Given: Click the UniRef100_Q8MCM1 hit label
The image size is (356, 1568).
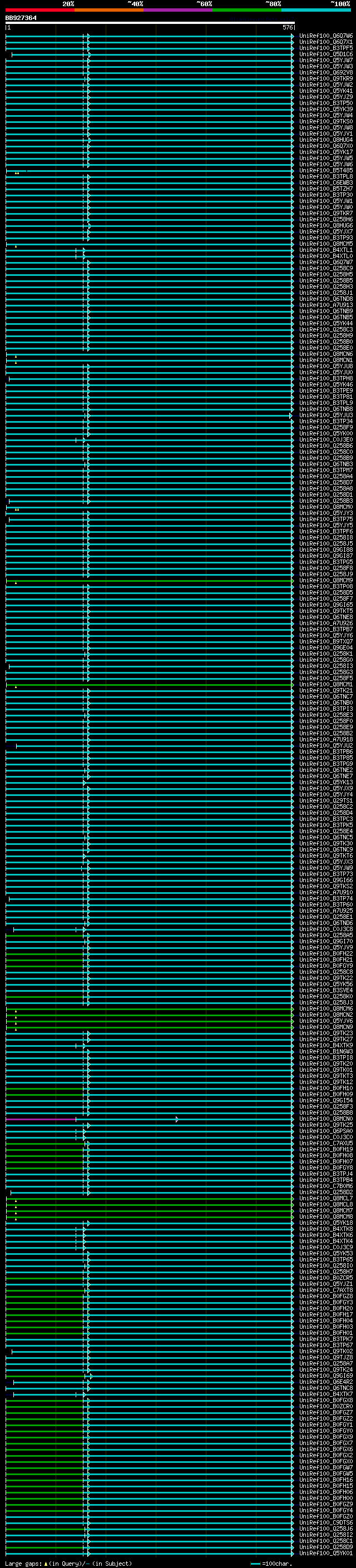Looking at the screenshot, I should point(326,684).
